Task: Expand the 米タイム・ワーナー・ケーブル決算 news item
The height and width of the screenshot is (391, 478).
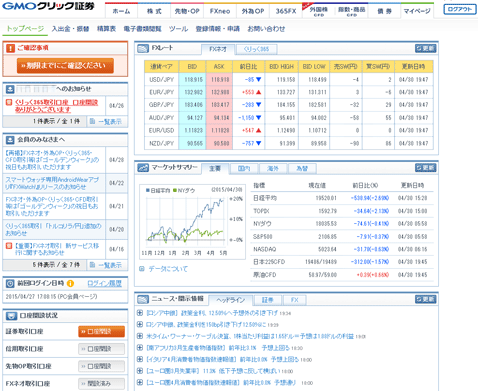Action: pos(140,336)
